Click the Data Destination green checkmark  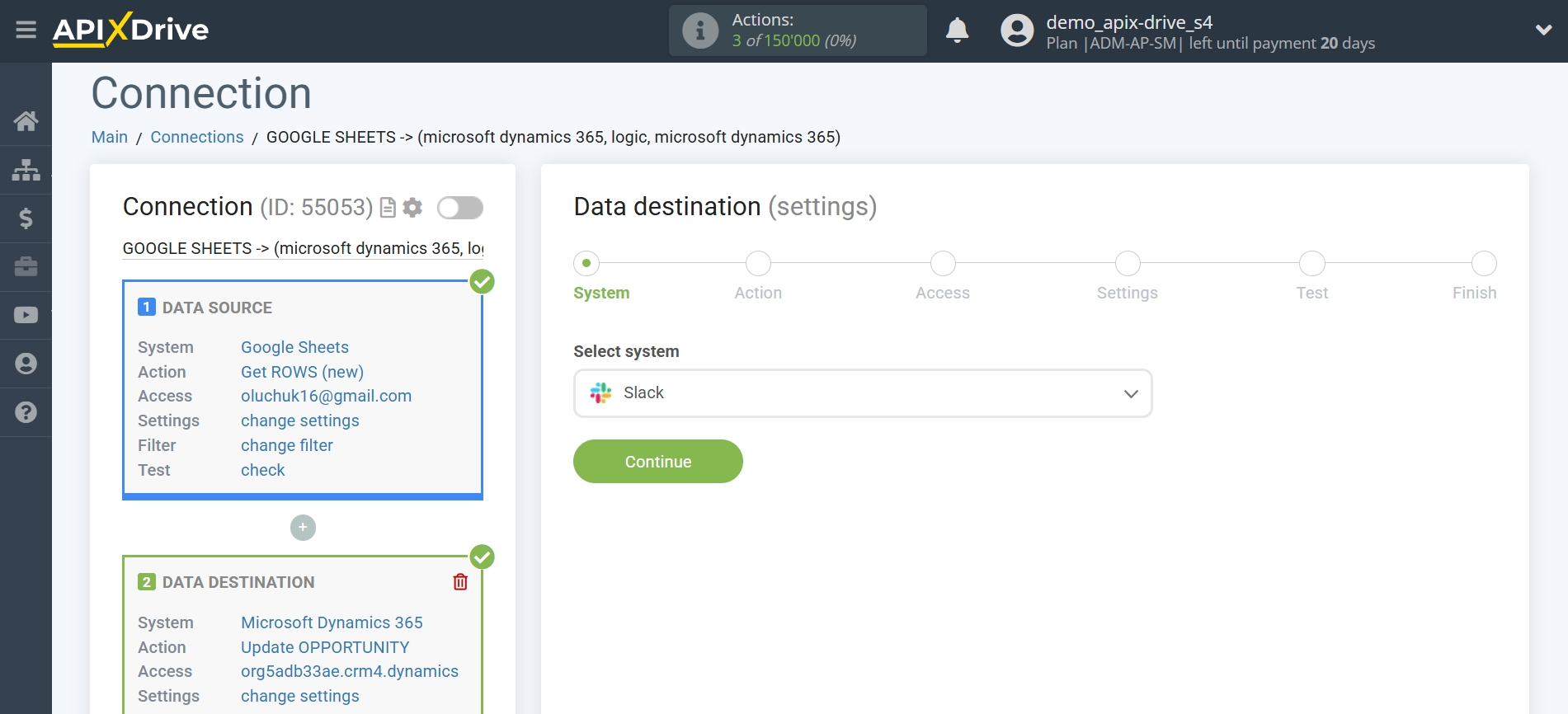click(x=482, y=557)
